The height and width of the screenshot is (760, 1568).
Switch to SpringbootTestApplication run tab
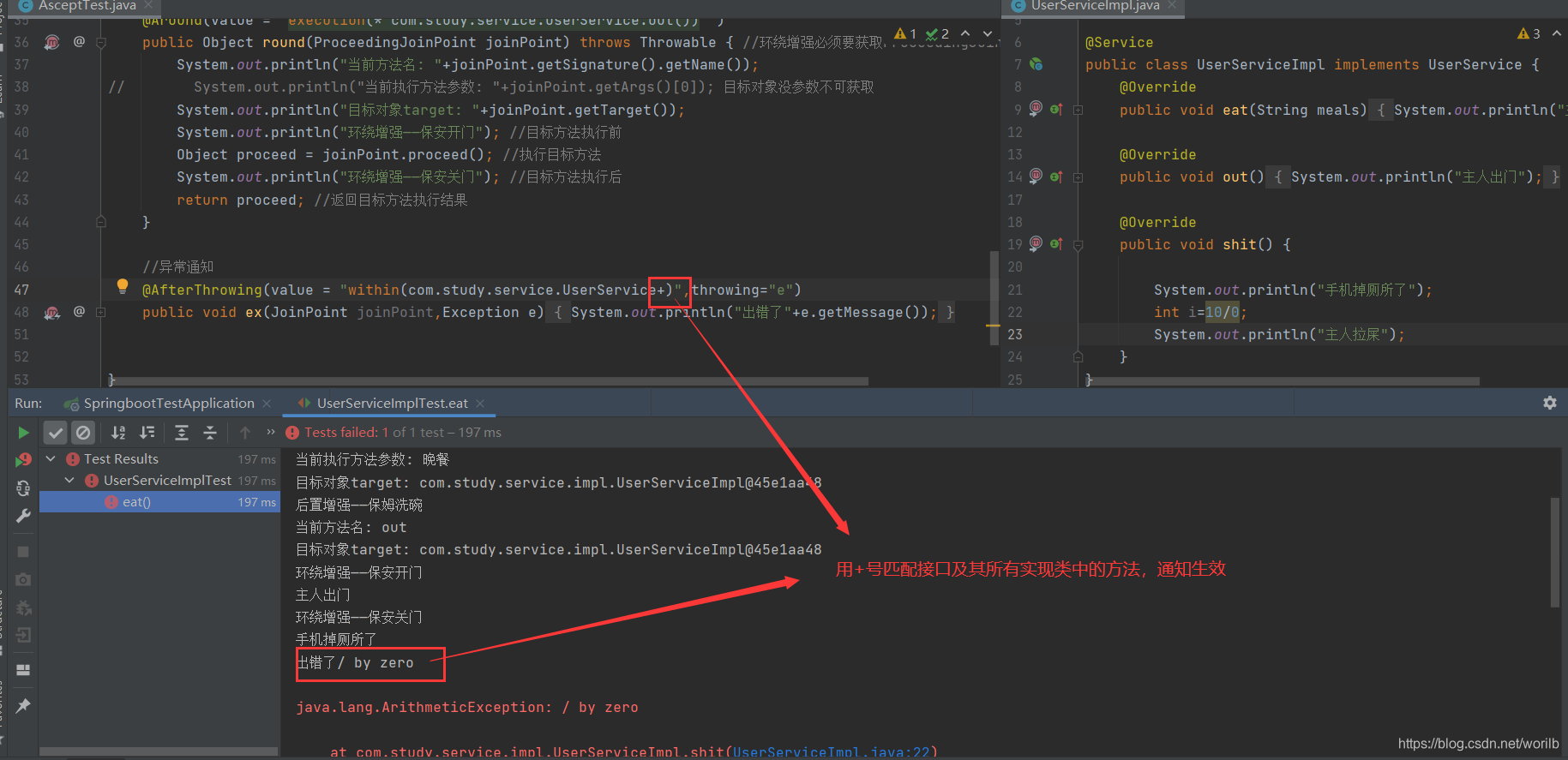(169, 404)
